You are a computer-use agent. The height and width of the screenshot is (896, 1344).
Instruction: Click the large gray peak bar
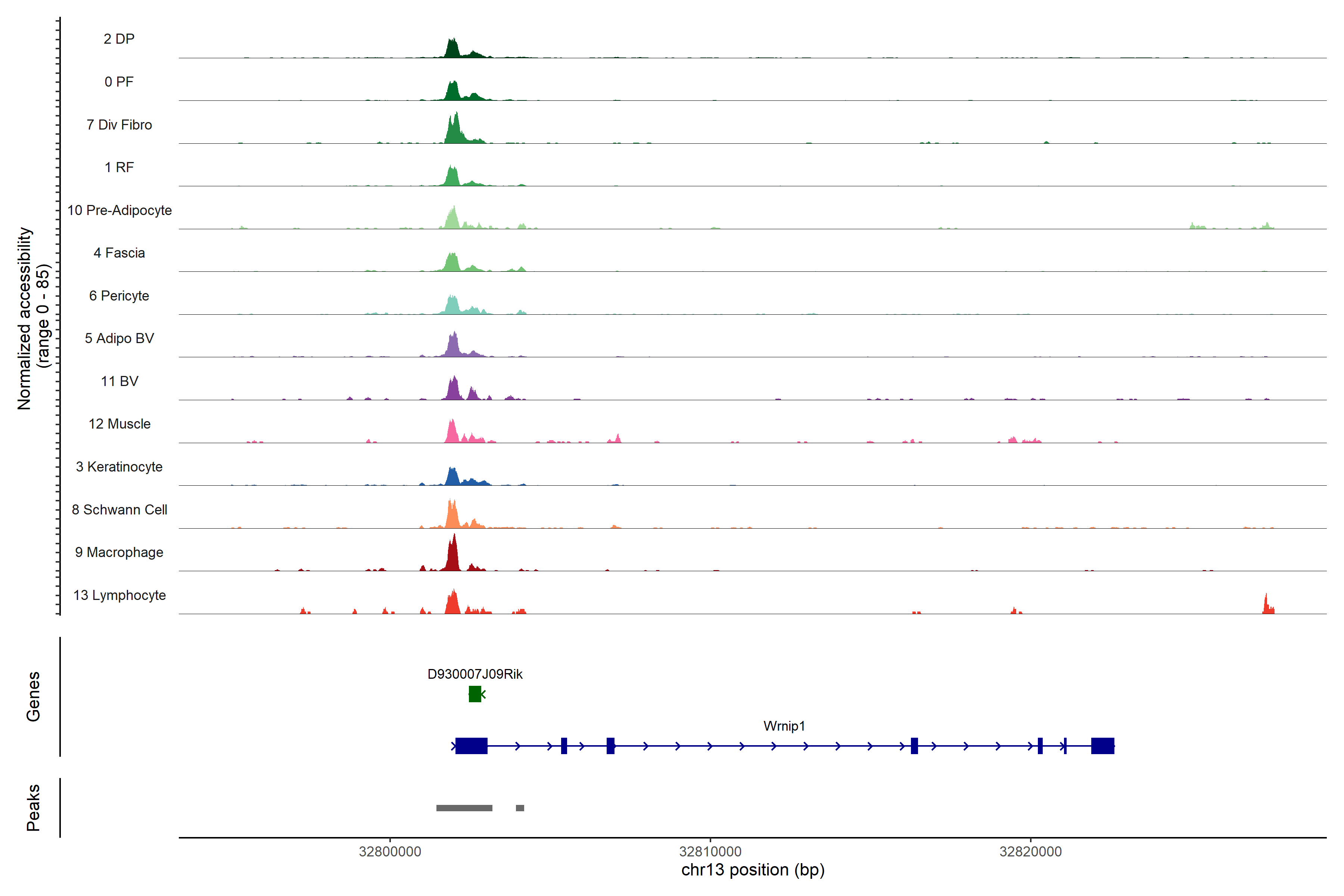click(x=464, y=808)
